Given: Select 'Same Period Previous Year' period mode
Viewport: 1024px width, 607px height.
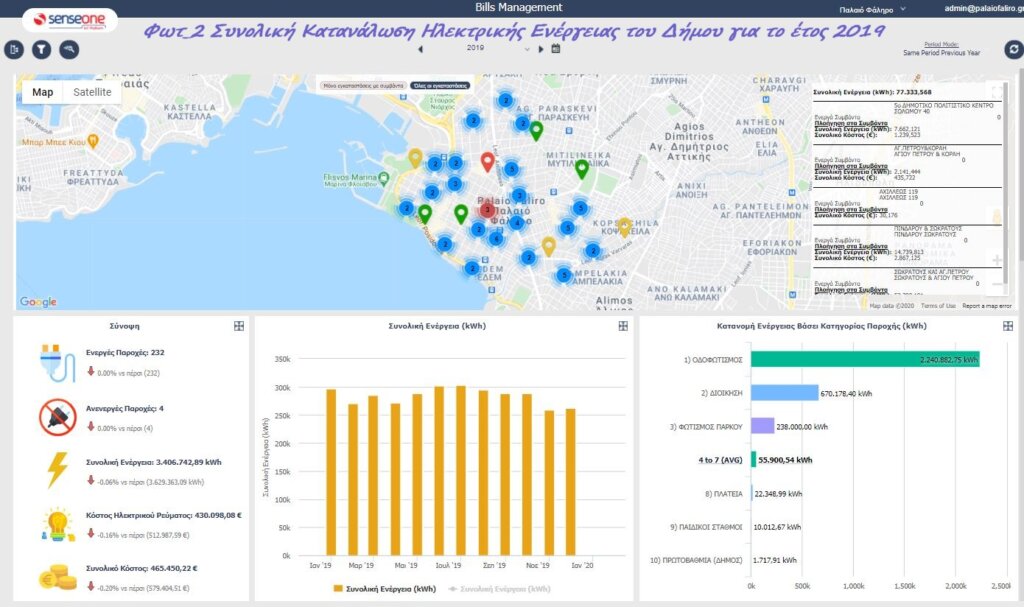Looking at the screenshot, I should click(941, 53).
